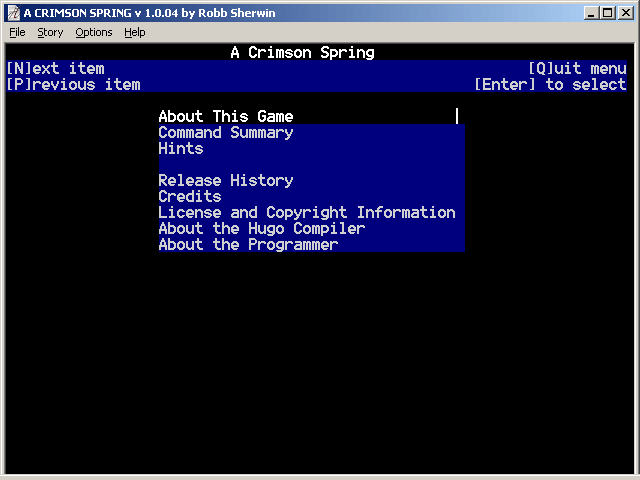This screenshot has height=480, width=640.
Task: Click the application icon in the title bar
Action: [14, 13]
